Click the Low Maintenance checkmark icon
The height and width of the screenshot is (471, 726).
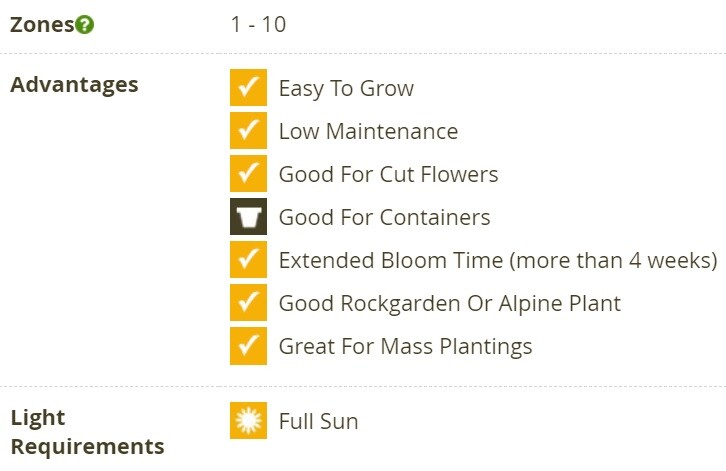pos(248,131)
